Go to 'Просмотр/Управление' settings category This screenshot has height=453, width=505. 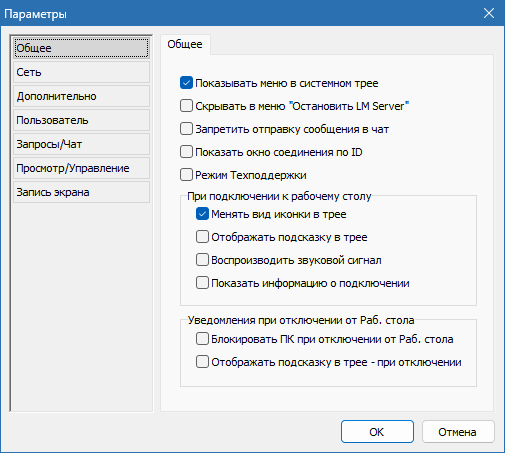click(81, 168)
